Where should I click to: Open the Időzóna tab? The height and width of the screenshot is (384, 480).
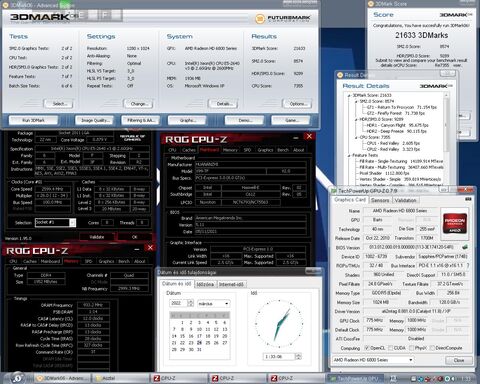tap(205, 284)
